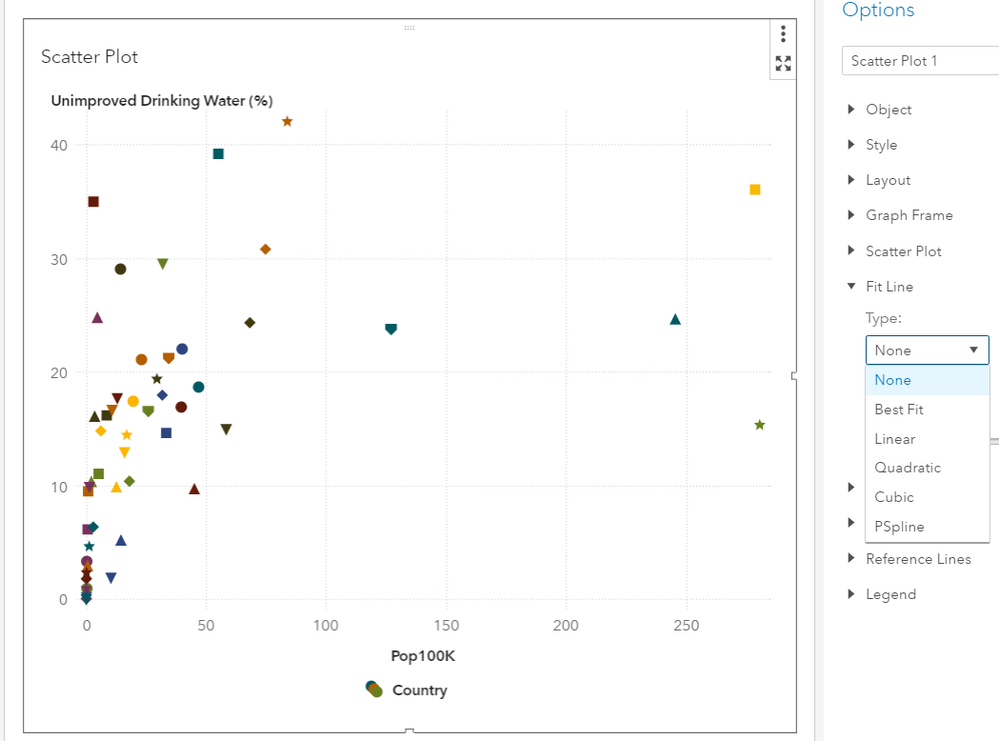
Task: Expand the Style options section
Action: [852, 145]
